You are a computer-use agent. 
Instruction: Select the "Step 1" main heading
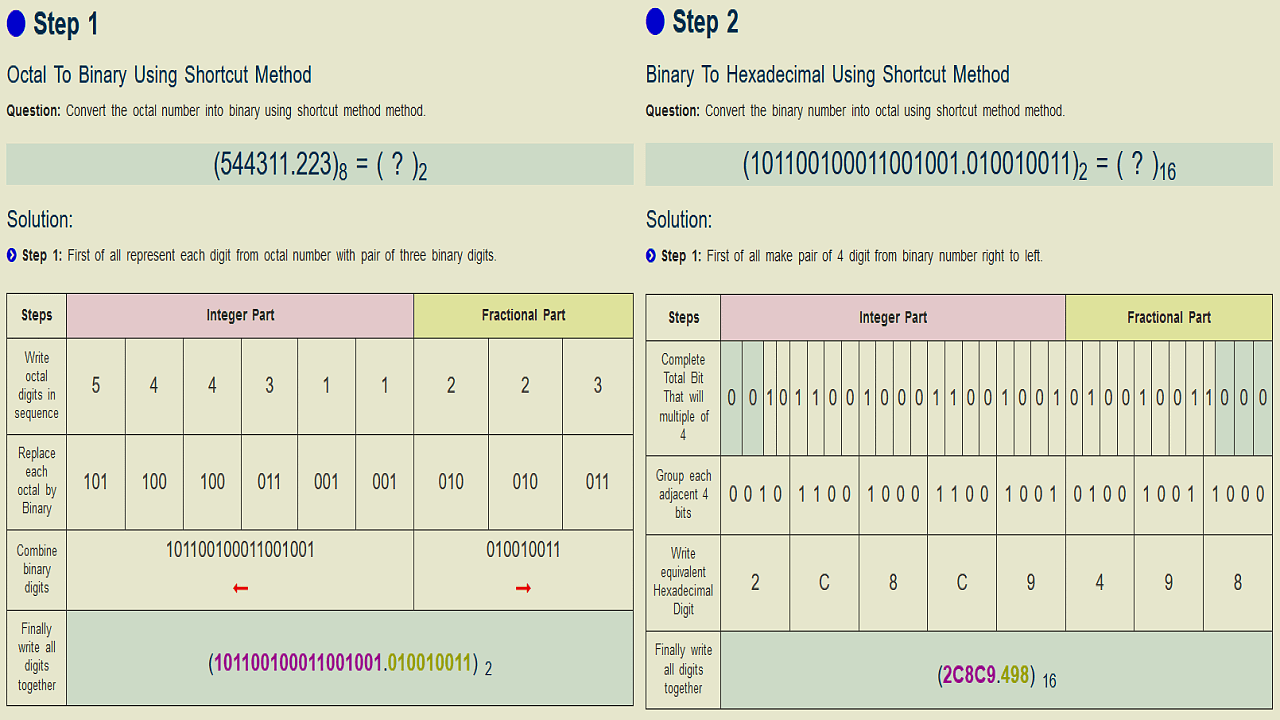(x=66, y=23)
